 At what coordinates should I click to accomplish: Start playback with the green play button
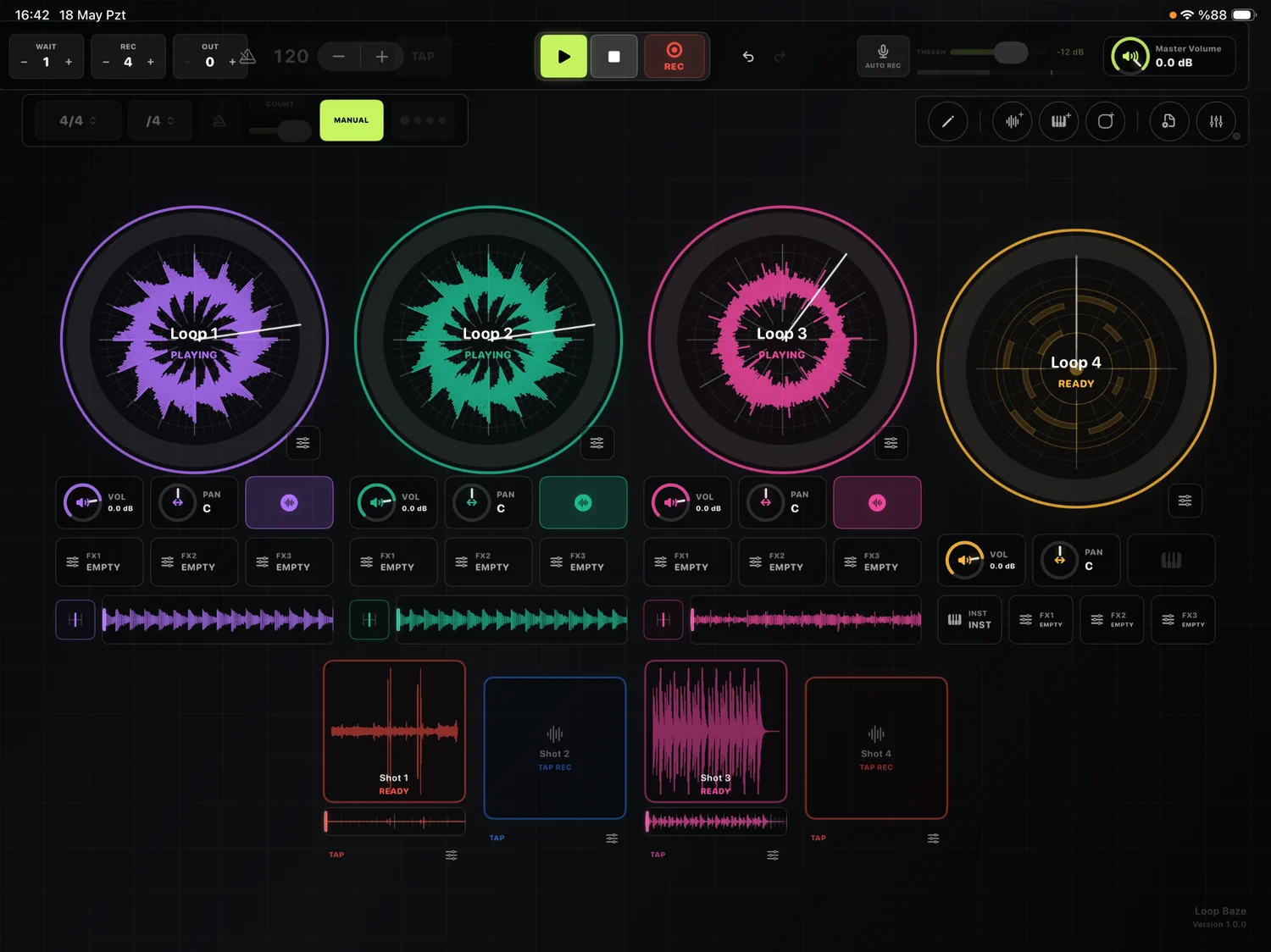click(563, 57)
